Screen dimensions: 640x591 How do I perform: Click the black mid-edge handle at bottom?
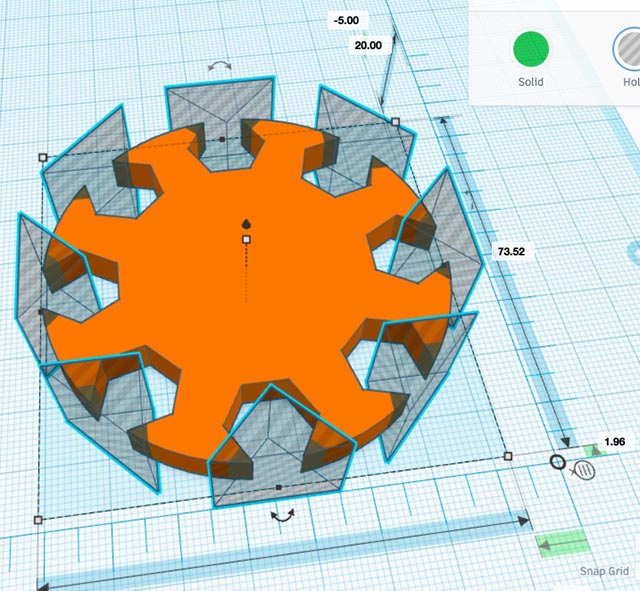pyautogui.click(x=278, y=488)
